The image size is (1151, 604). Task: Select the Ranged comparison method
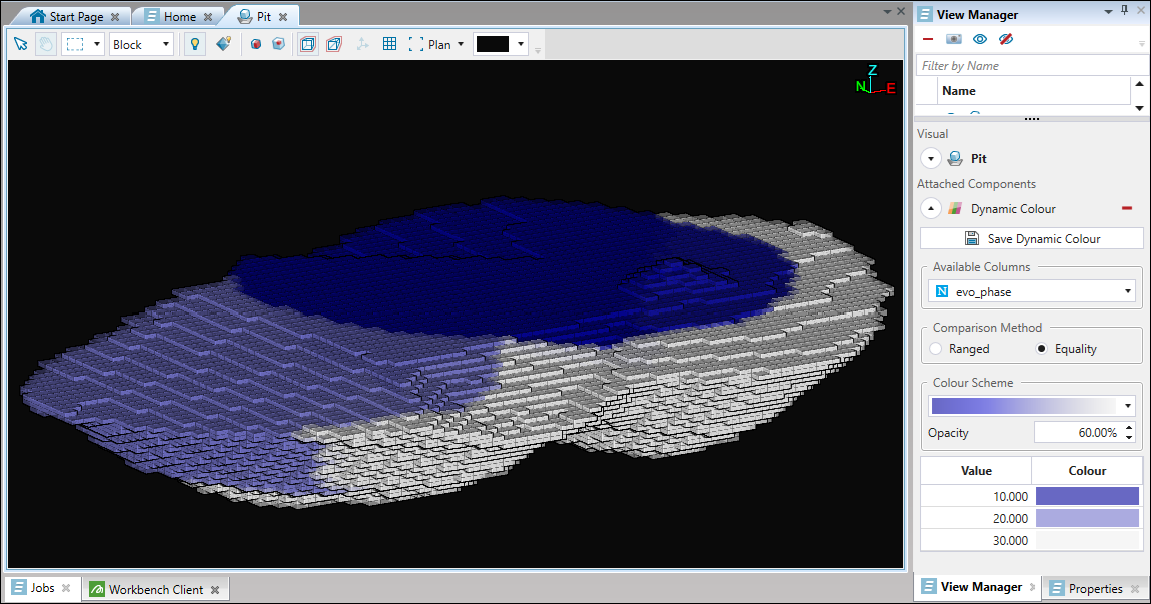pos(936,349)
